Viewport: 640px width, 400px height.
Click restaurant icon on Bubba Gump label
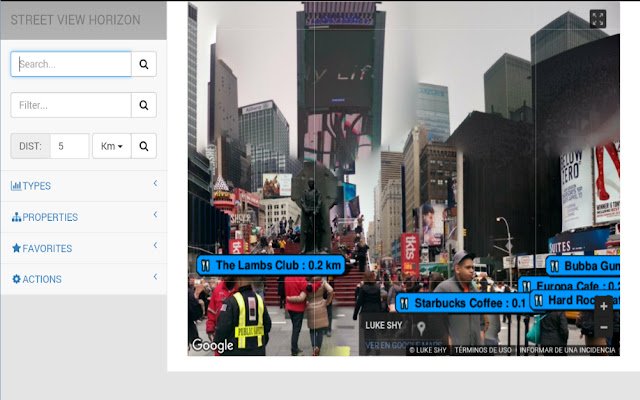pyautogui.click(x=555, y=267)
